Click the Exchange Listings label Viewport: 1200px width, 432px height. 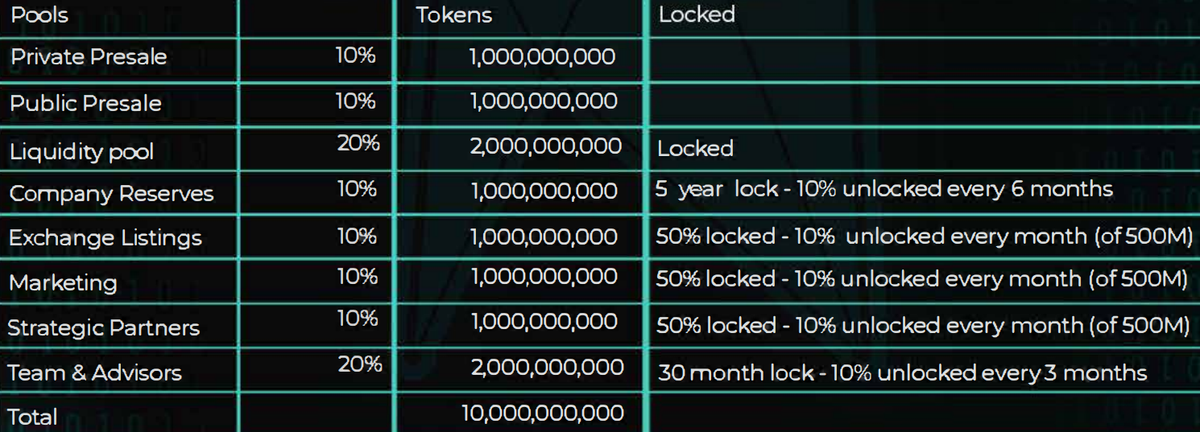coord(105,238)
